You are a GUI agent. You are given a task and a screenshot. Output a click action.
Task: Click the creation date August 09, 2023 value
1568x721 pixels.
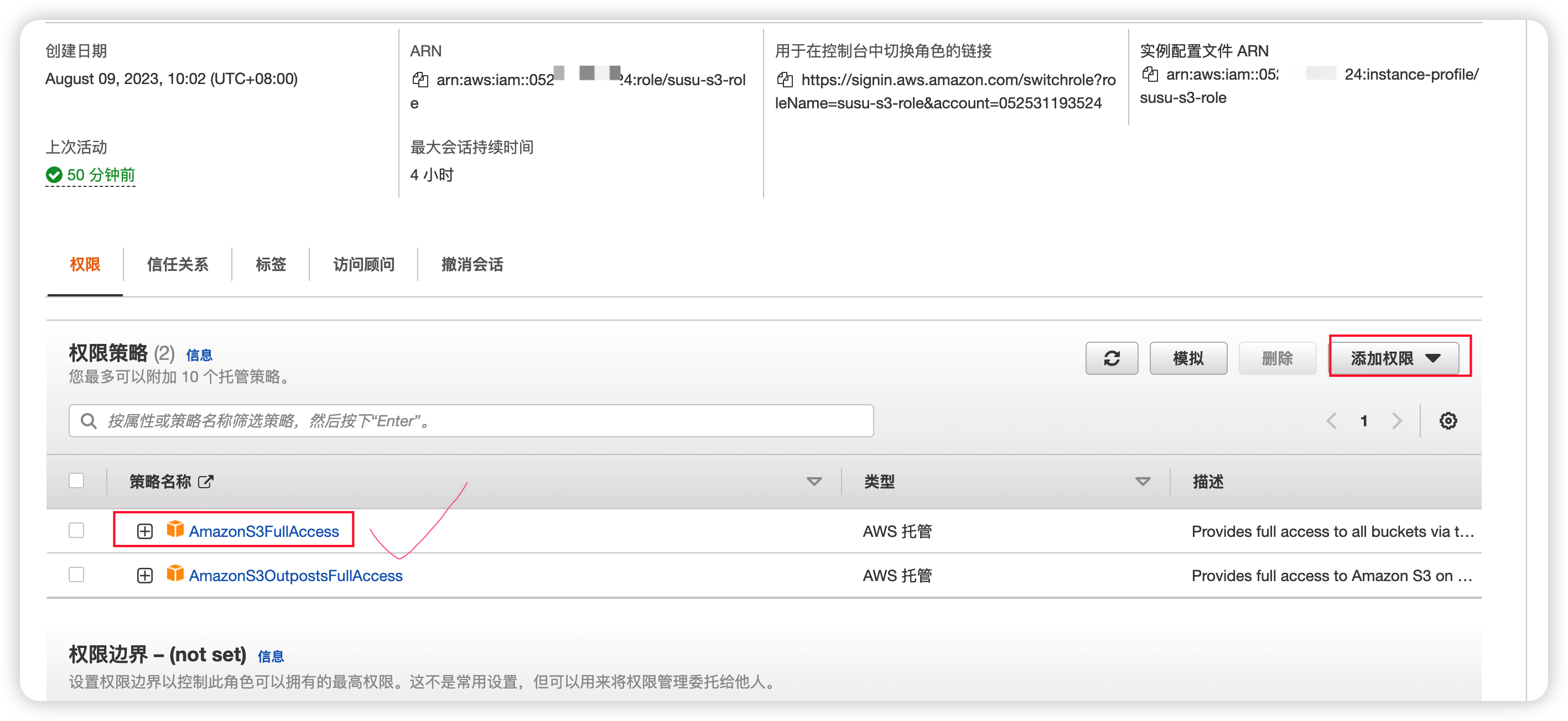click(x=172, y=79)
